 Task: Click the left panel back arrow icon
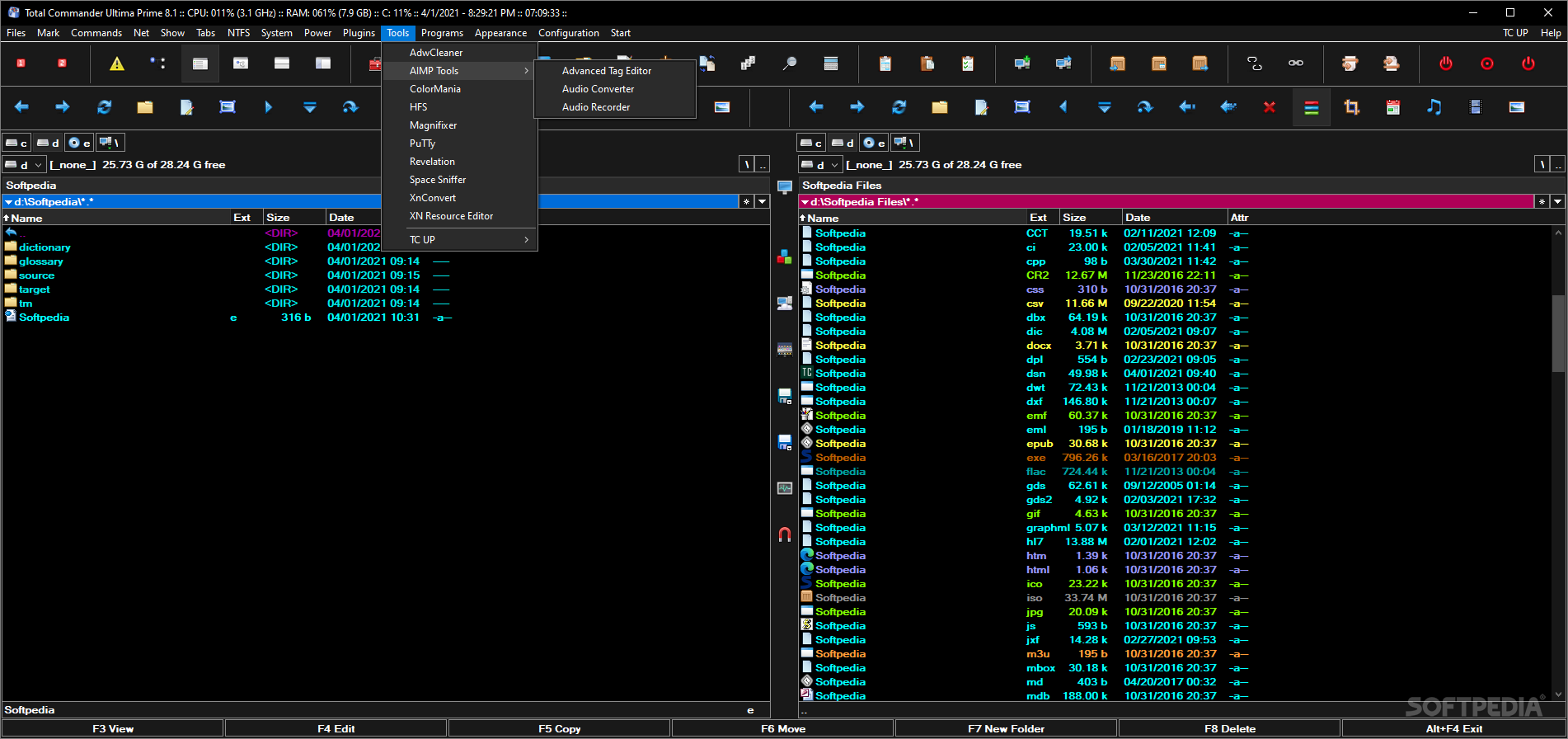[x=21, y=107]
